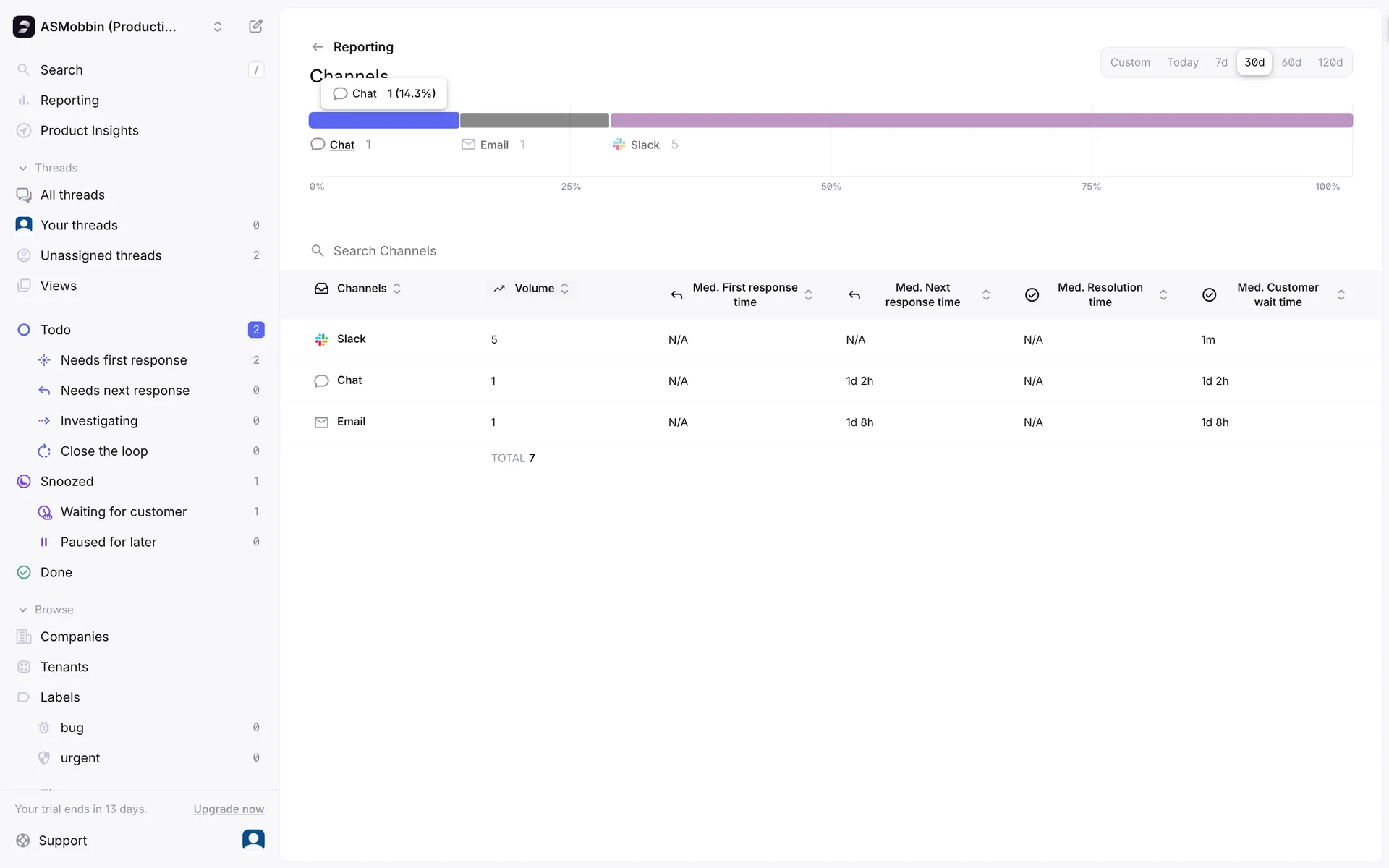Image resolution: width=1389 pixels, height=868 pixels.
Task: Go to All threads
Action: [x=72, y=195]
